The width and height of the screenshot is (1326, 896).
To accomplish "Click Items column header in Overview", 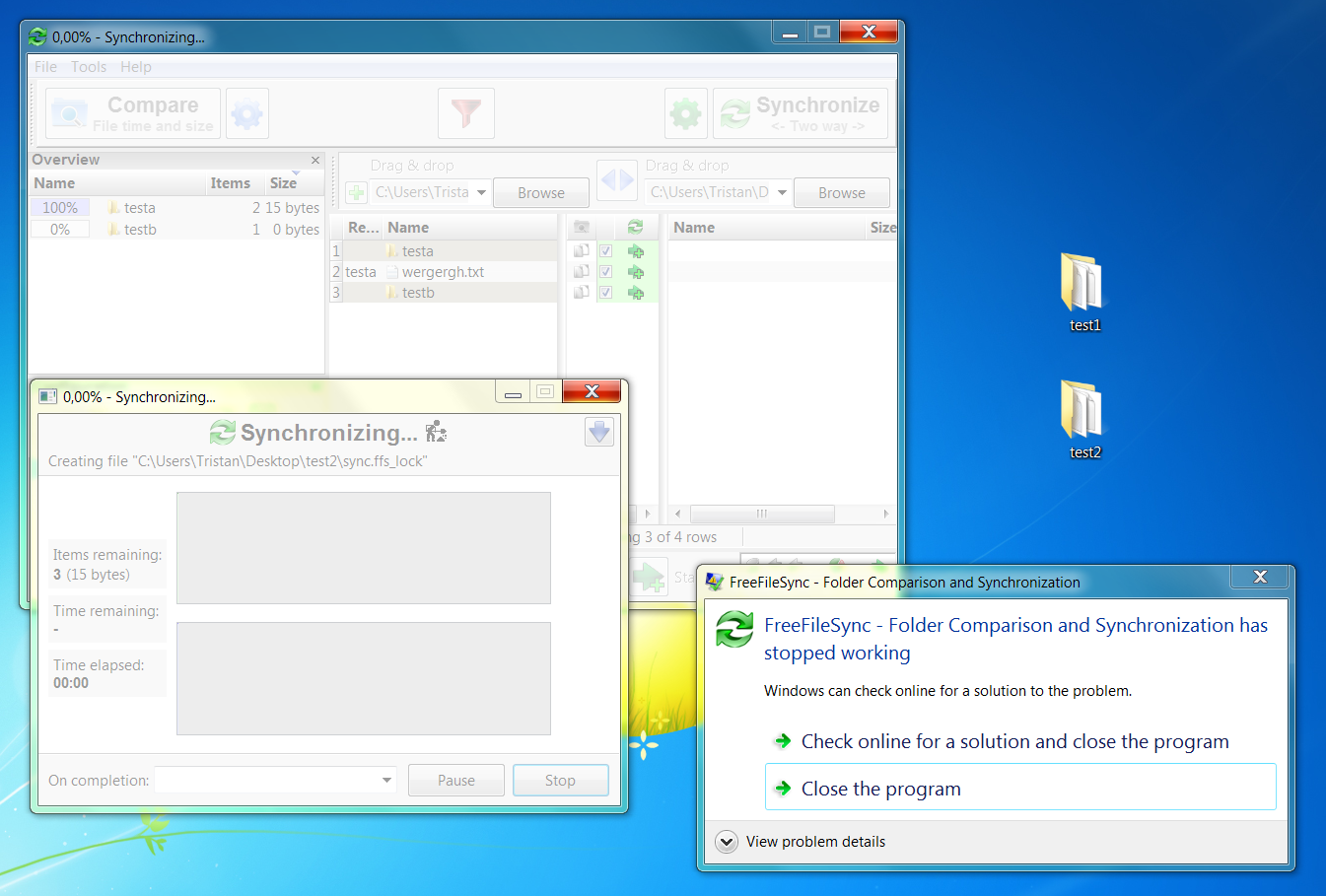I will click(x=230, y=183).
